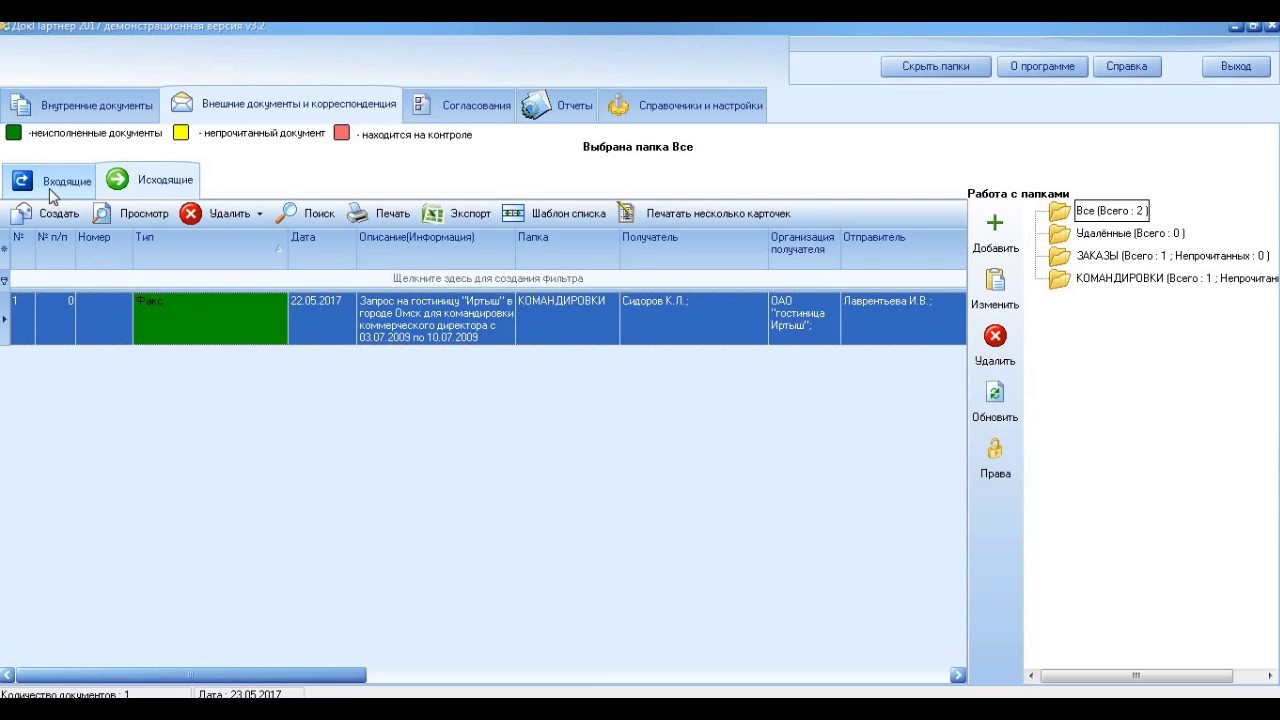Image resolution: width=1280 pixels, height=720 pixels.
Task: Open the dropdown arrow beside 'Удалить'
Action: tap(260, 214)
